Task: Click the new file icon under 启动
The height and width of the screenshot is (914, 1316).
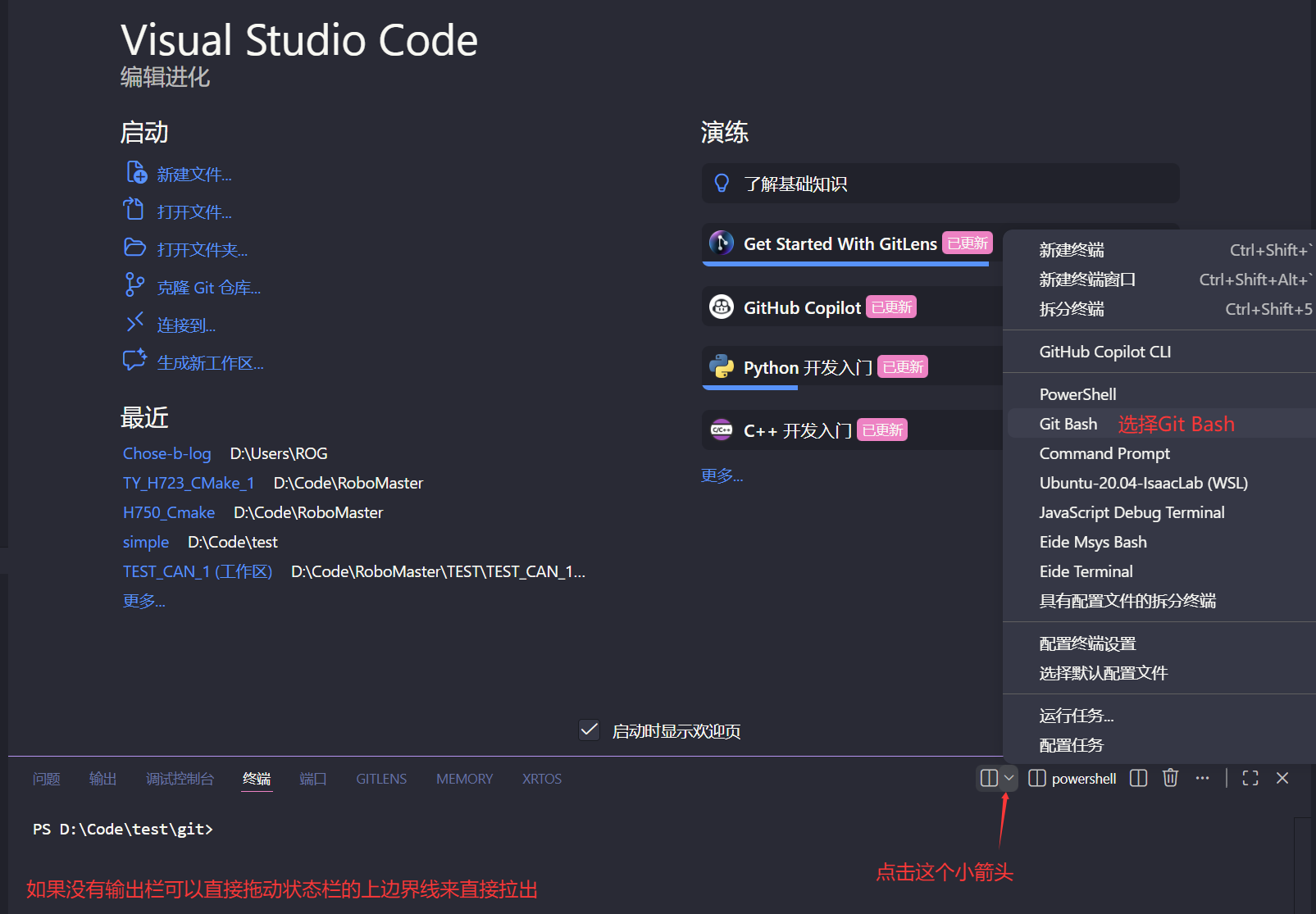Action: [x=136, y=173]
